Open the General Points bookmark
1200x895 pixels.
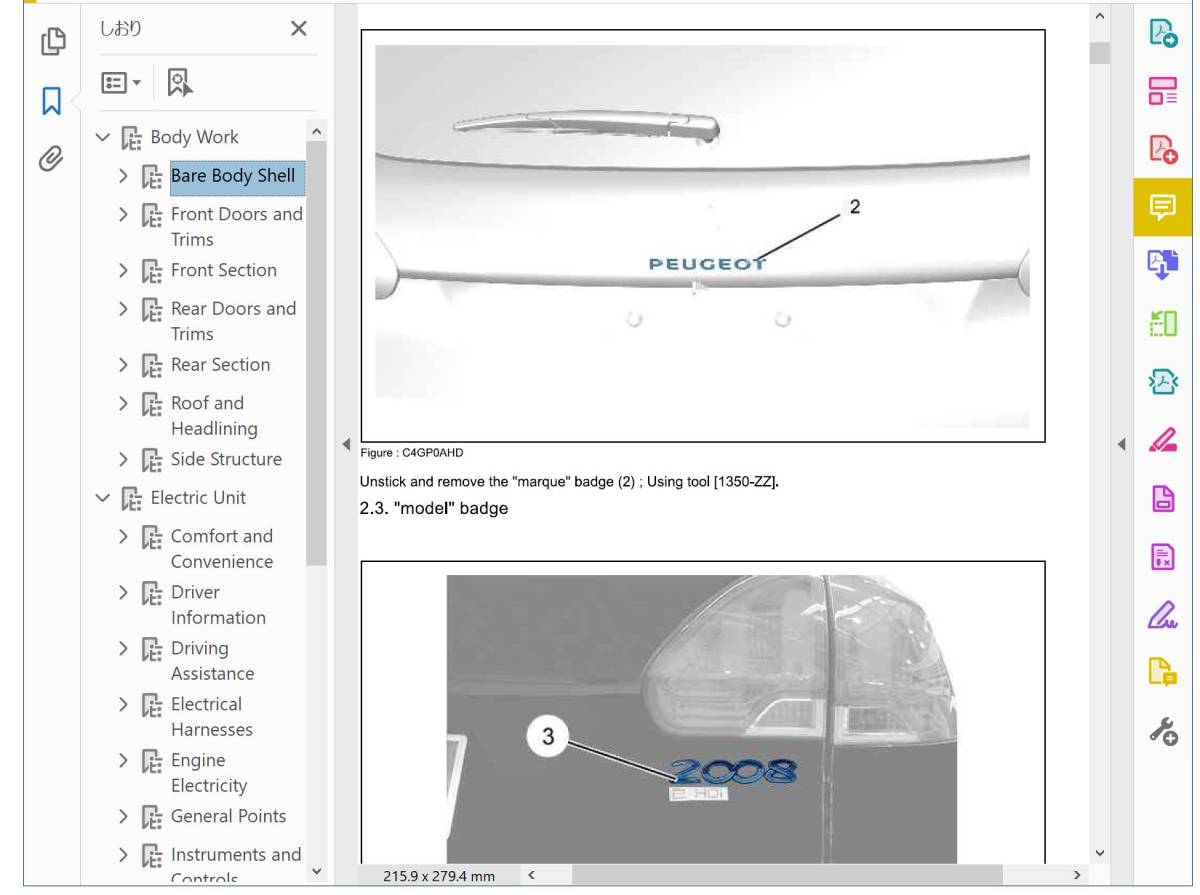[x=228, y=816]
